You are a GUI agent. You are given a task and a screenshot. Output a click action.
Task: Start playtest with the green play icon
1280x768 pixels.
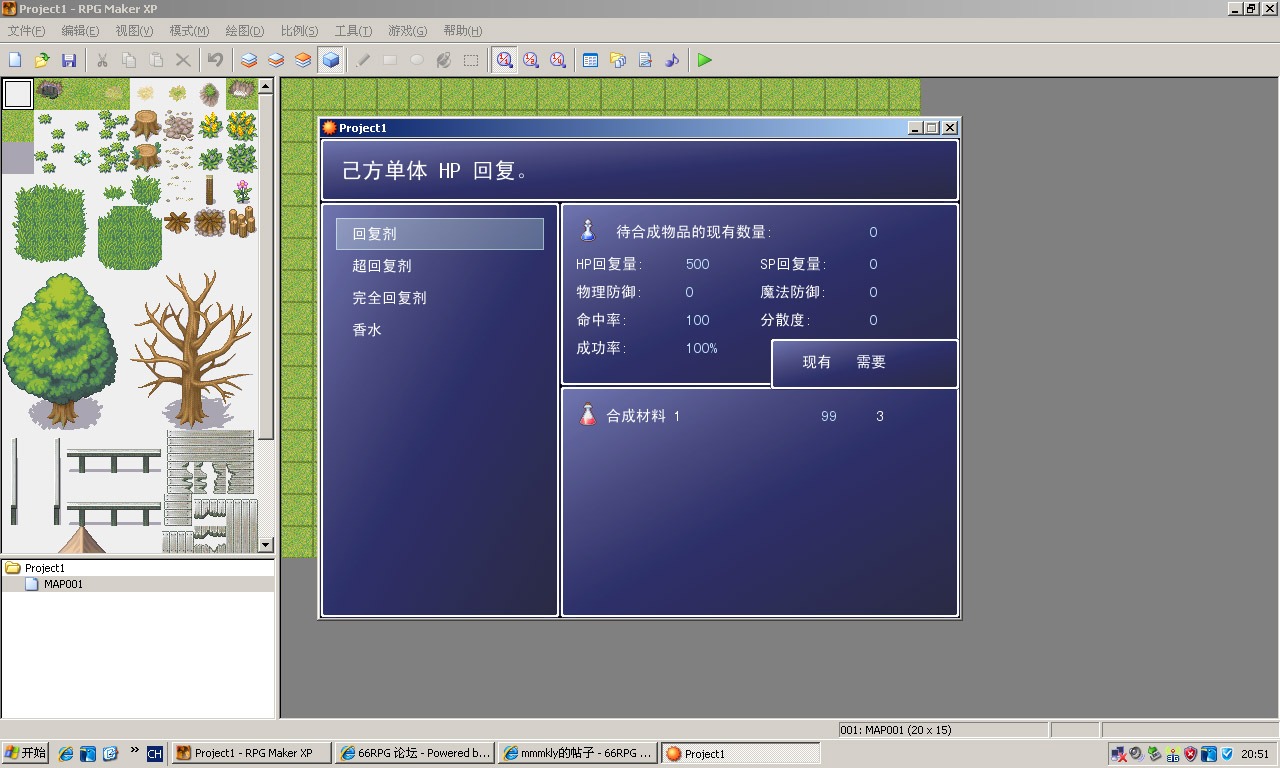(705, 60)
